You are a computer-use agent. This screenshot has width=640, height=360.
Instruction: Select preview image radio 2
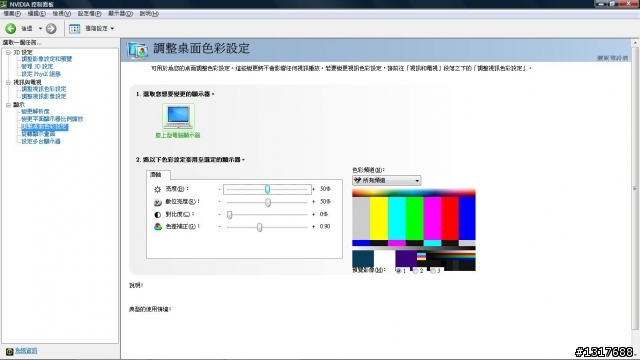(416, 271)
